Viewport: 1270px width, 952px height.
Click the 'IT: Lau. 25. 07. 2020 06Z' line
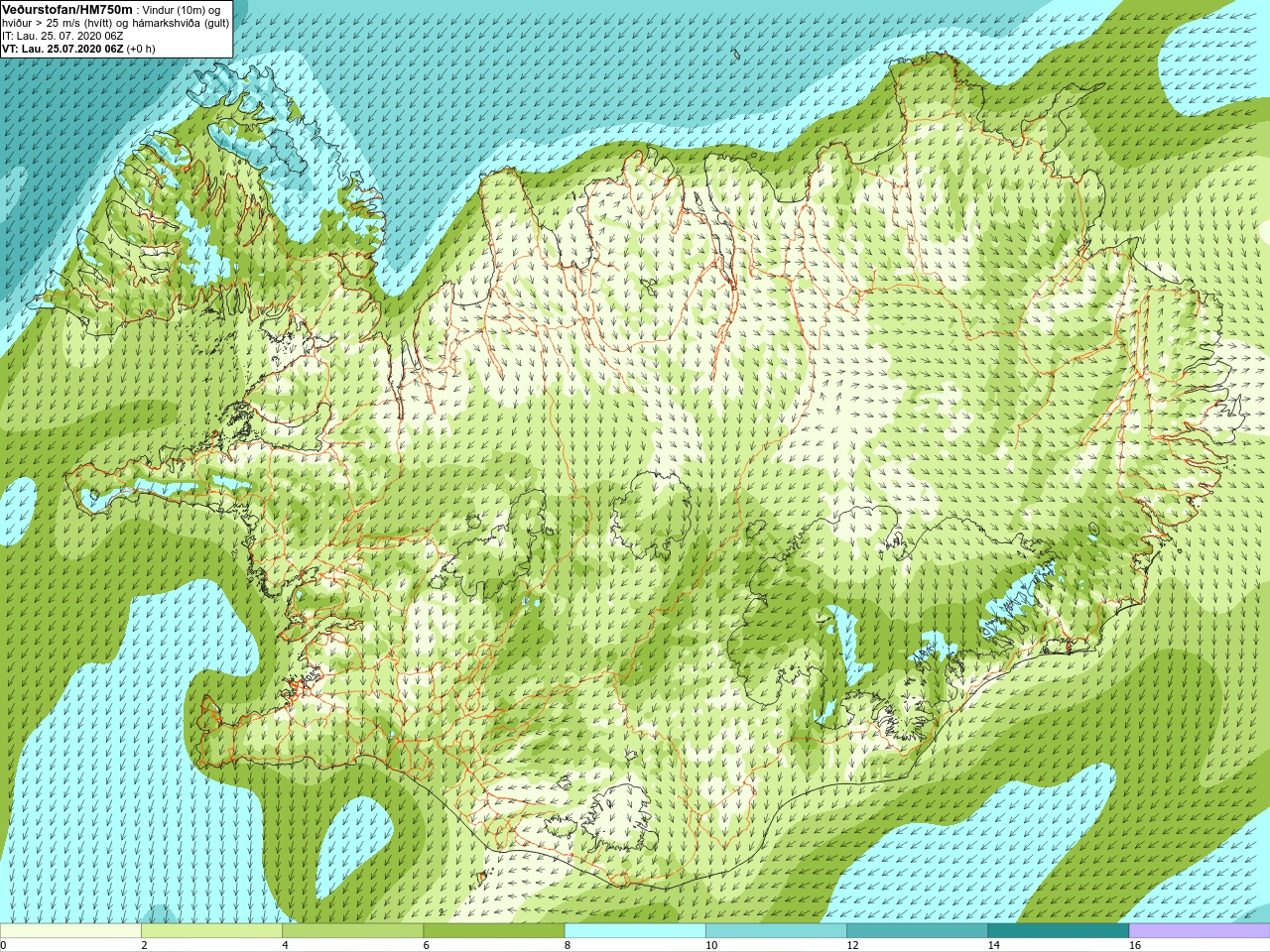(63, 36)
